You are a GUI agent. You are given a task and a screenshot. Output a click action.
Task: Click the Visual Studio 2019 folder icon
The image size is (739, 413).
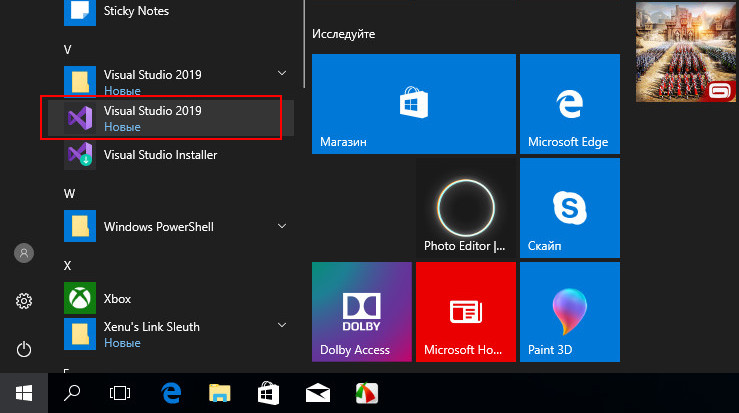pos(80,81)
